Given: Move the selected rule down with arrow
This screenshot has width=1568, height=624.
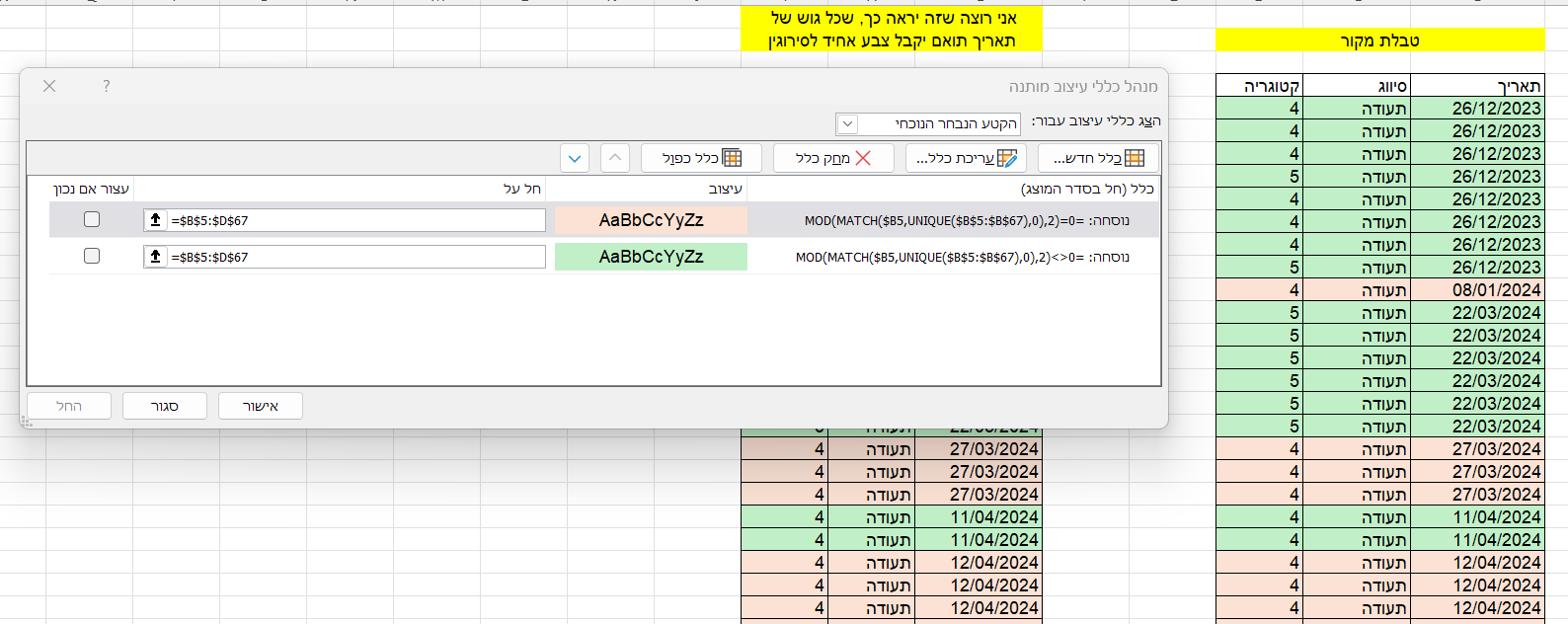Looking at the screenshot, I should click(575, 158).
